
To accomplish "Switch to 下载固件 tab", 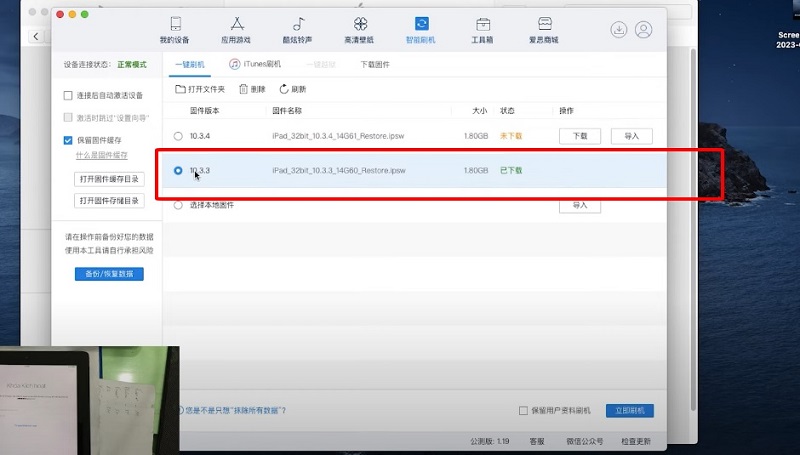I will pos(375,64).
